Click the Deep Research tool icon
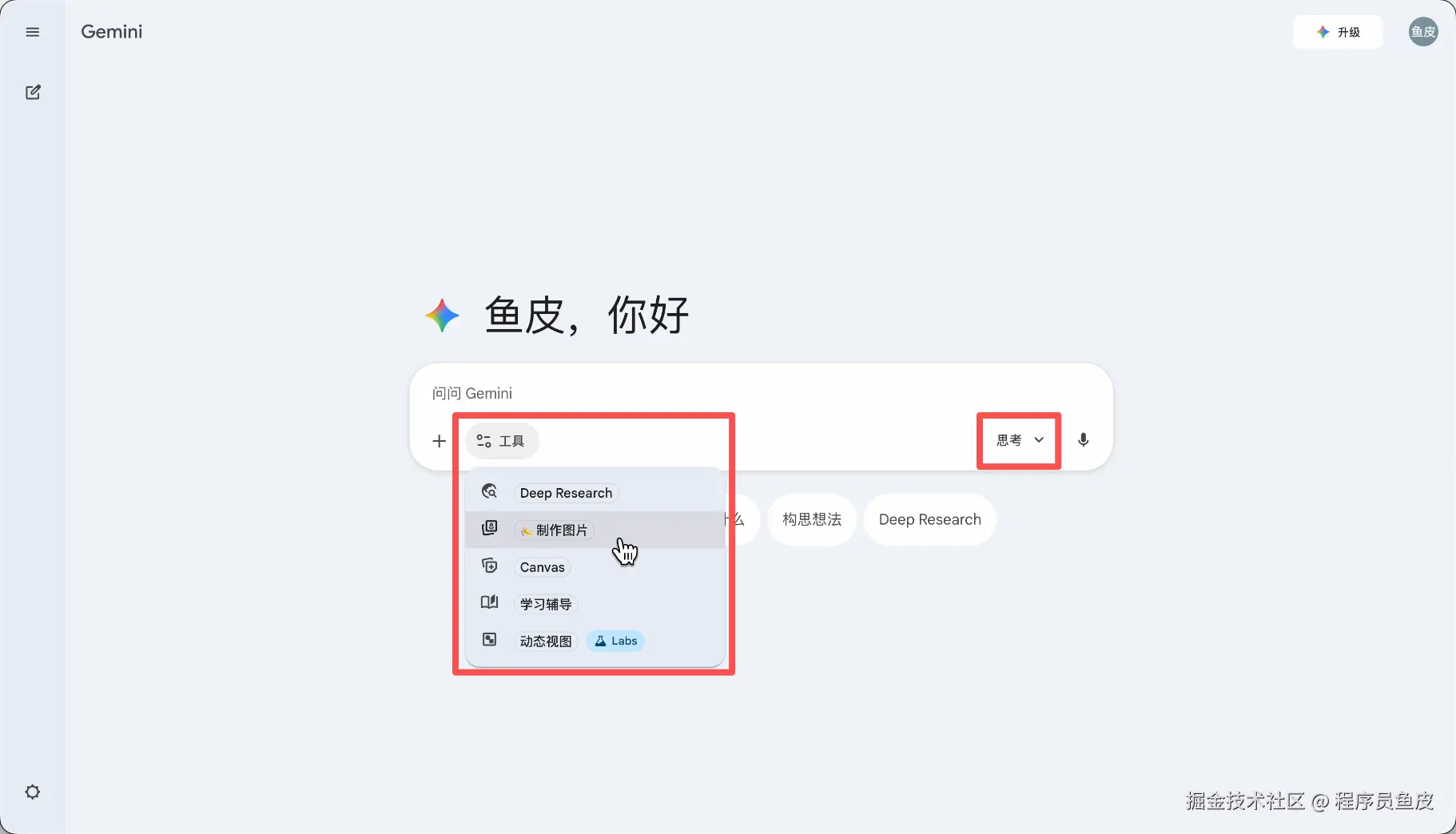 [x=489, y=491]
